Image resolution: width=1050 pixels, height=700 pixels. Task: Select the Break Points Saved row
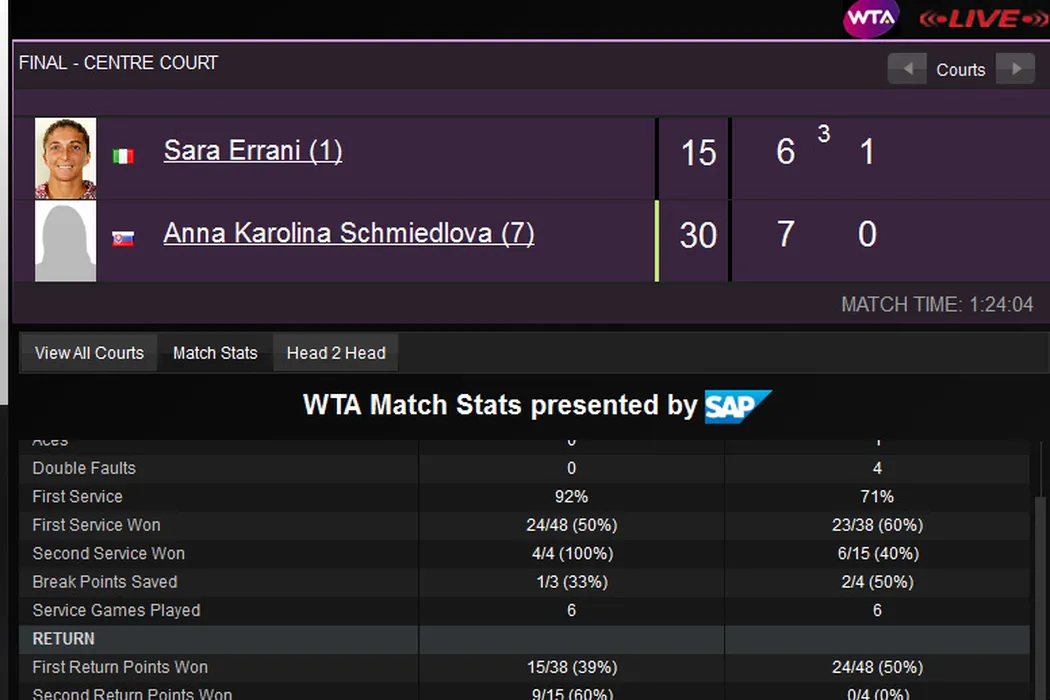pos(105,582)
